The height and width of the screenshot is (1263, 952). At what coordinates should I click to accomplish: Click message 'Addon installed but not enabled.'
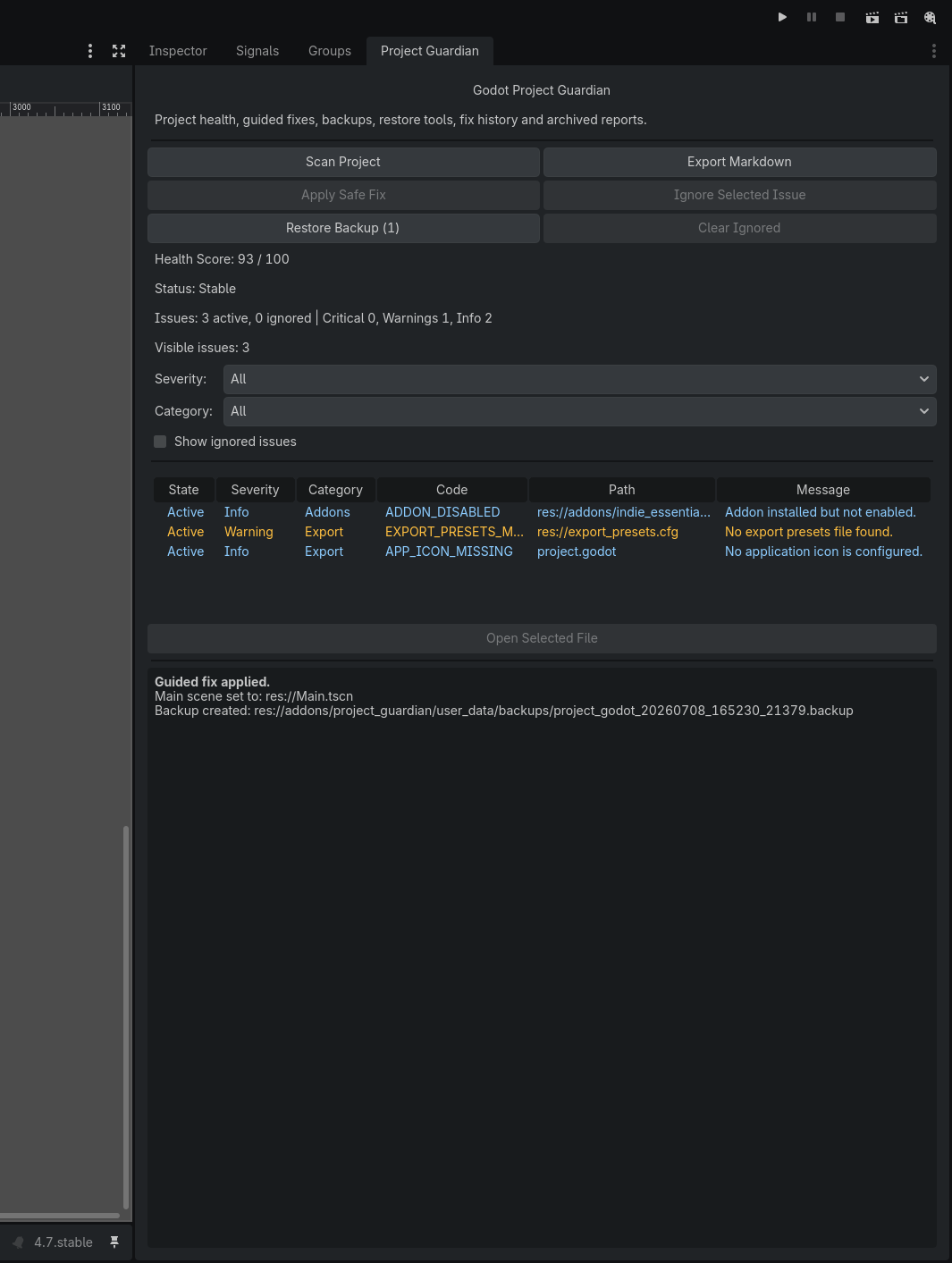[821, 512]
